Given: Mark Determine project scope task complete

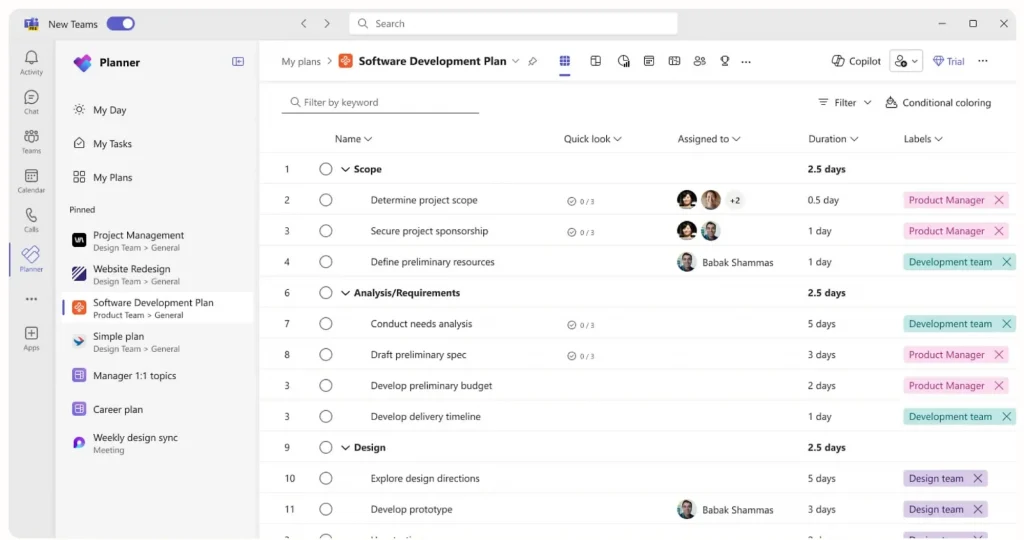Looking at the screenshot, I should pos(326,200).
